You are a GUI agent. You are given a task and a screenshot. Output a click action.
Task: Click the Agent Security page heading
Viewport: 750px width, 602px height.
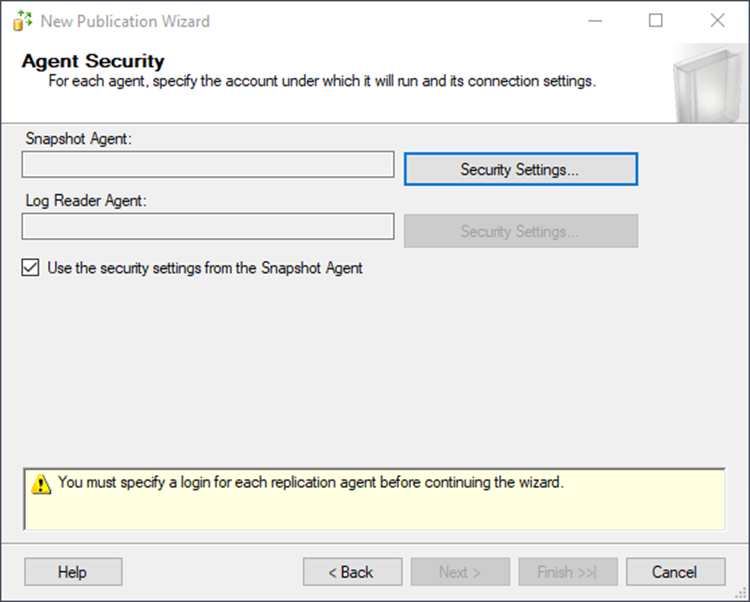[x=93, y=62]
